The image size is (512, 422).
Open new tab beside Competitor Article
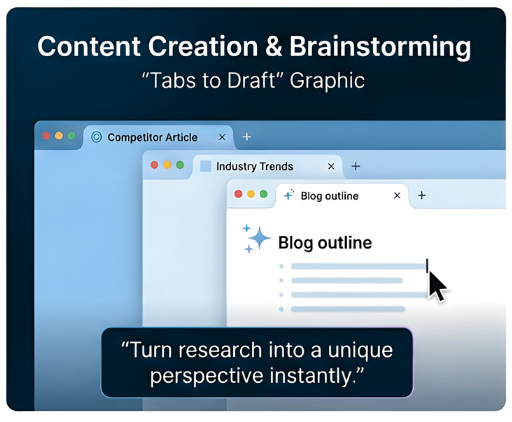click(247, 137)
